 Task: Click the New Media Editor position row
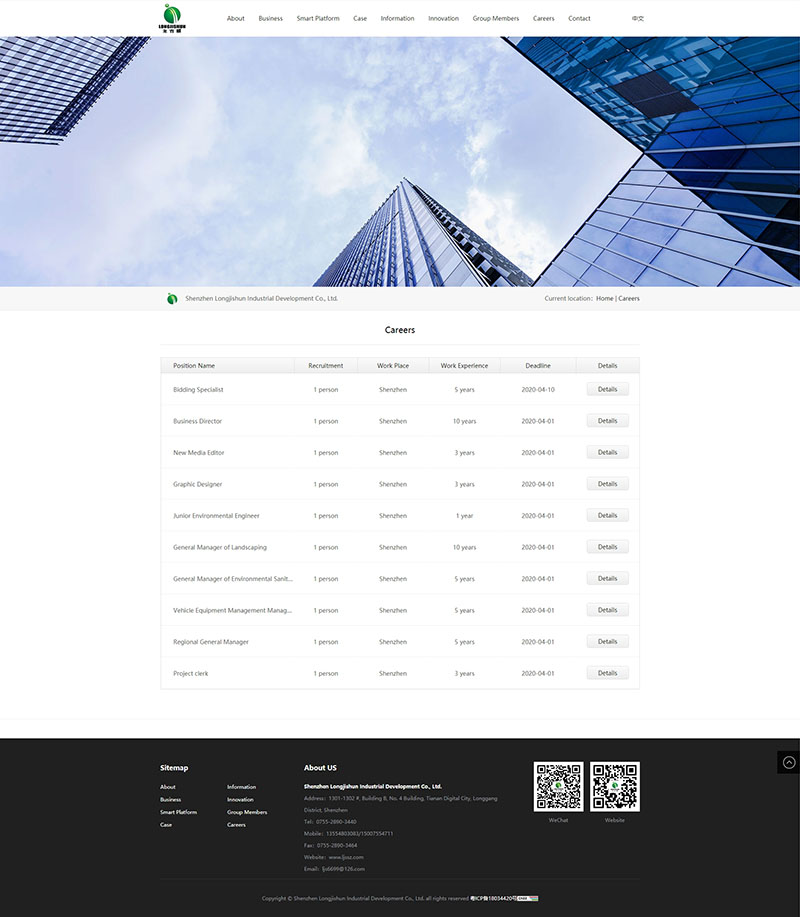click(x=199, y=453)
